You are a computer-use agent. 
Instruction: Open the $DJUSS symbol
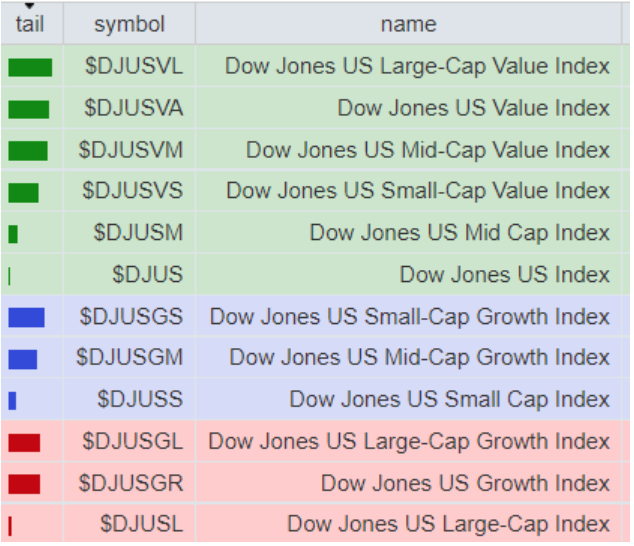(x=140, y=400)
